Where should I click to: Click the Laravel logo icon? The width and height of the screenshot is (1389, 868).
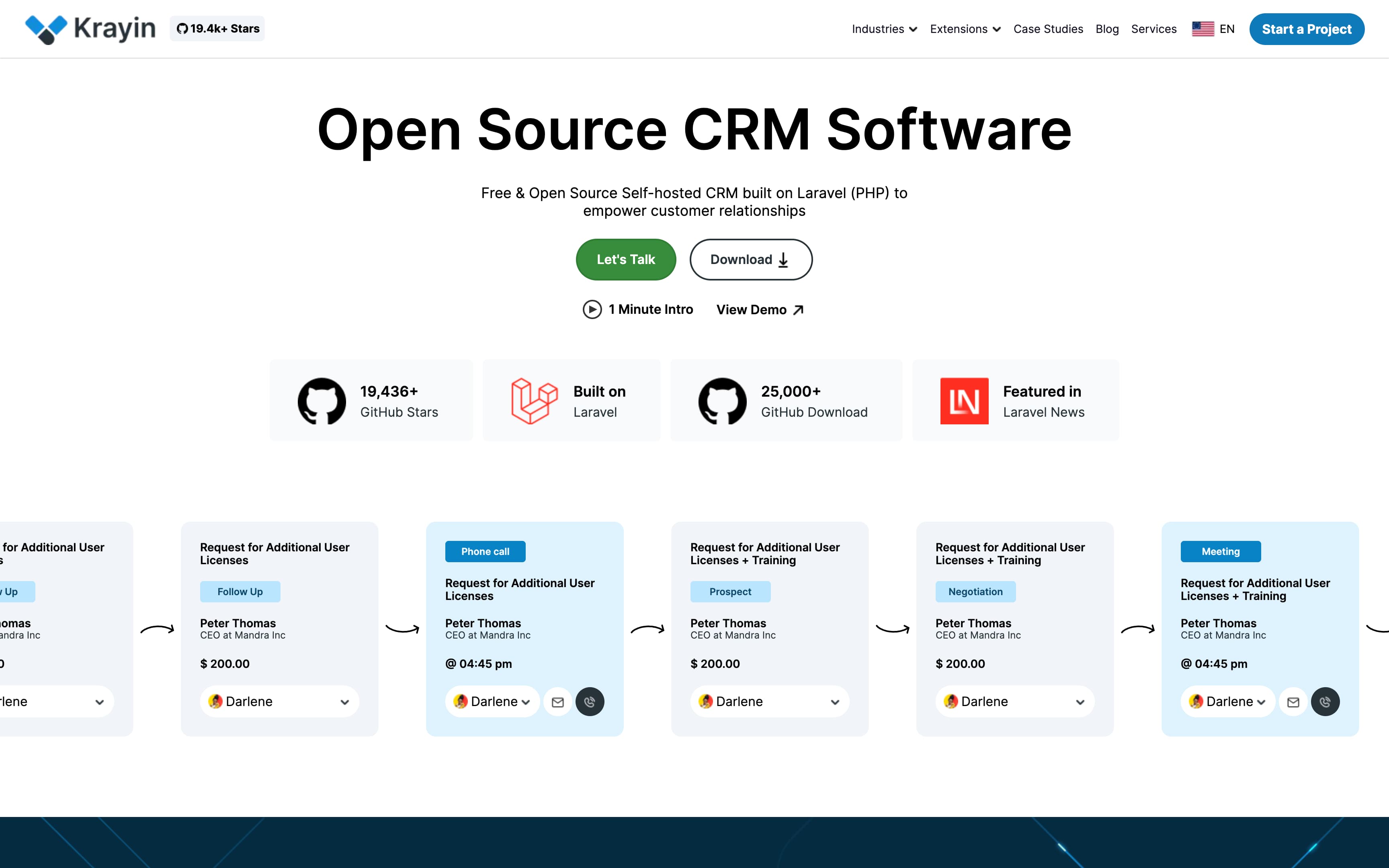[534, 401]
